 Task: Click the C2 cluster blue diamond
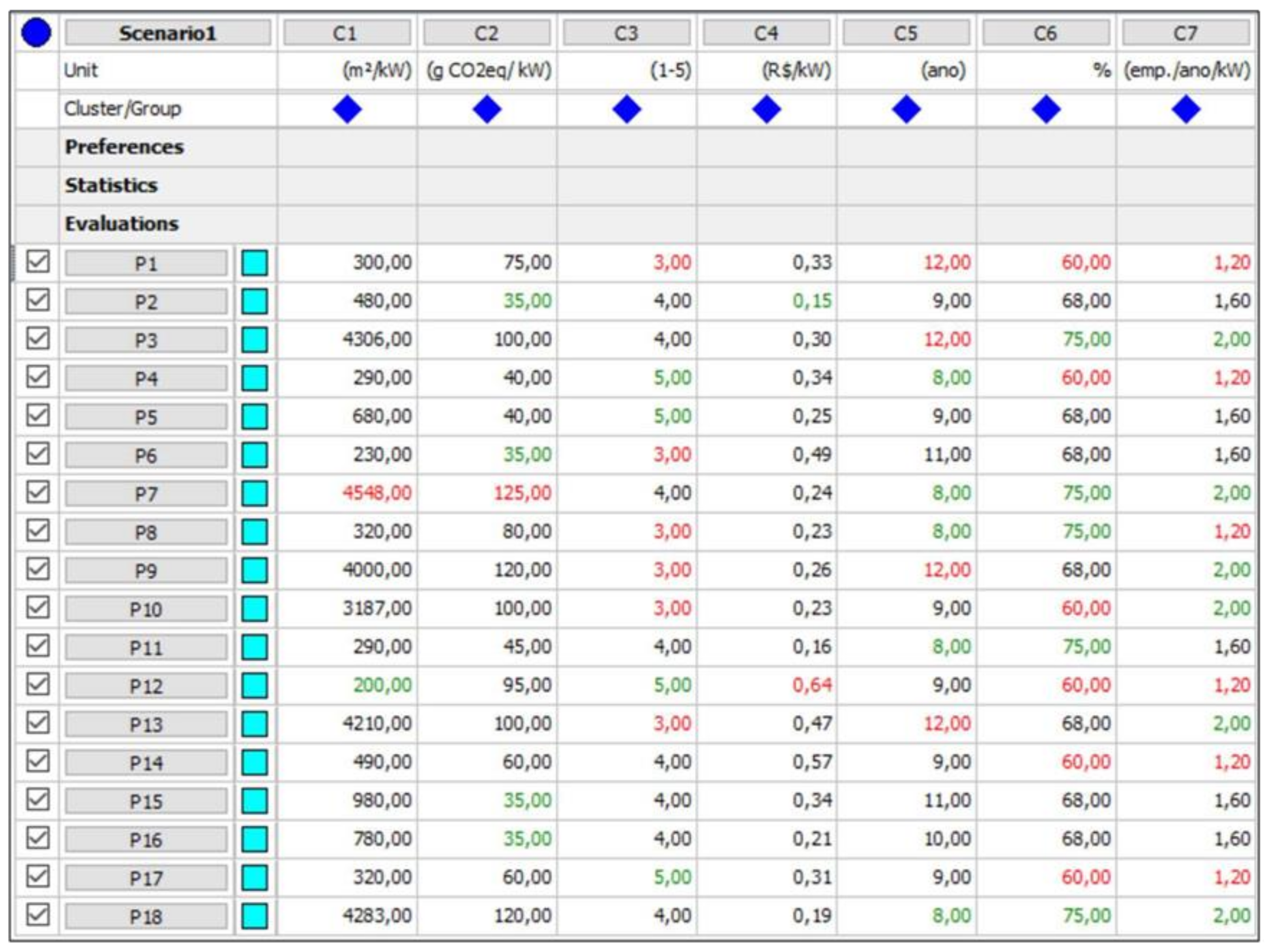(x=487, y=109)
